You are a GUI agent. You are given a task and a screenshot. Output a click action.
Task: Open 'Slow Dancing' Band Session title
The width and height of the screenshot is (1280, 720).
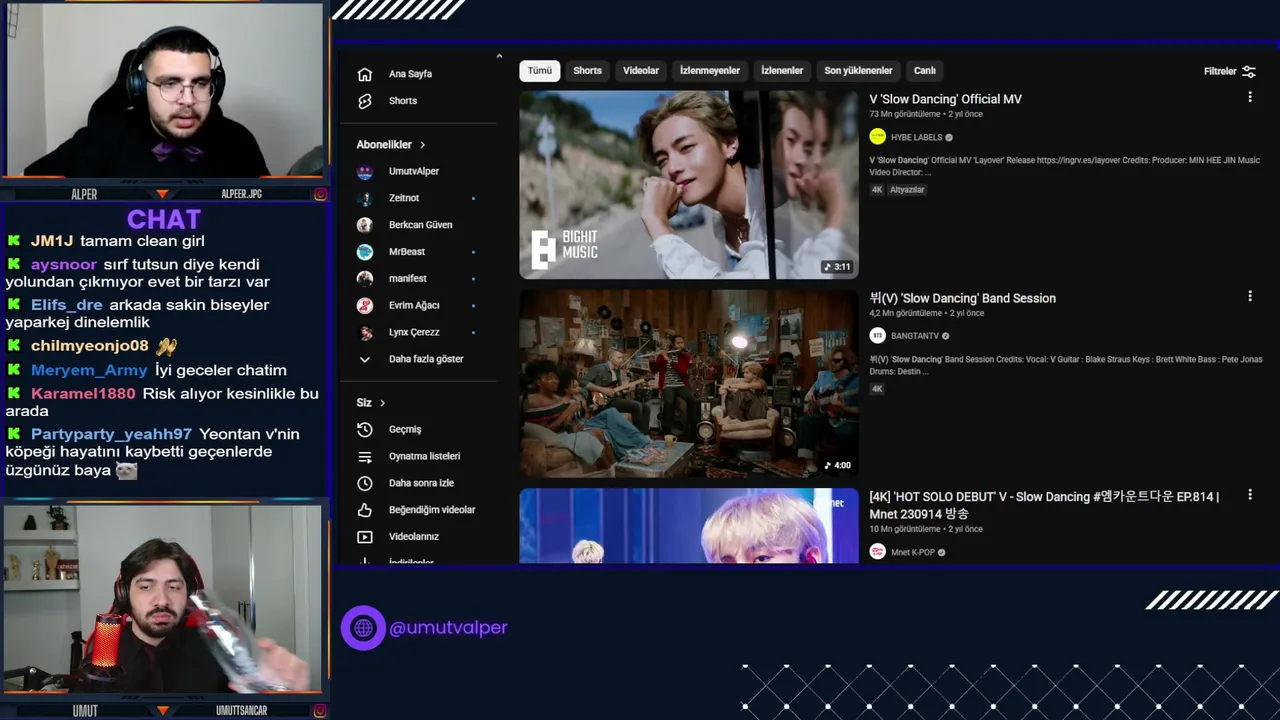coord(962,298)
